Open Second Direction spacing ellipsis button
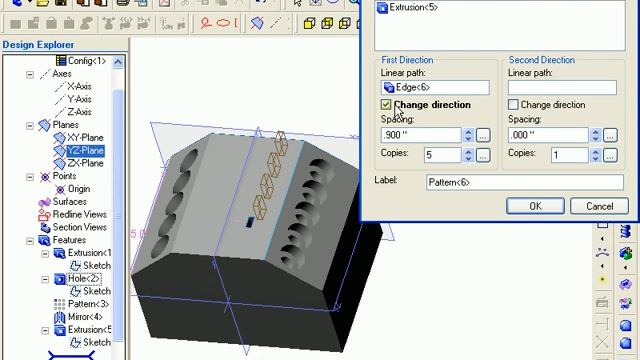The width and height of the screenshot is (640, 360). coord(610,136)
